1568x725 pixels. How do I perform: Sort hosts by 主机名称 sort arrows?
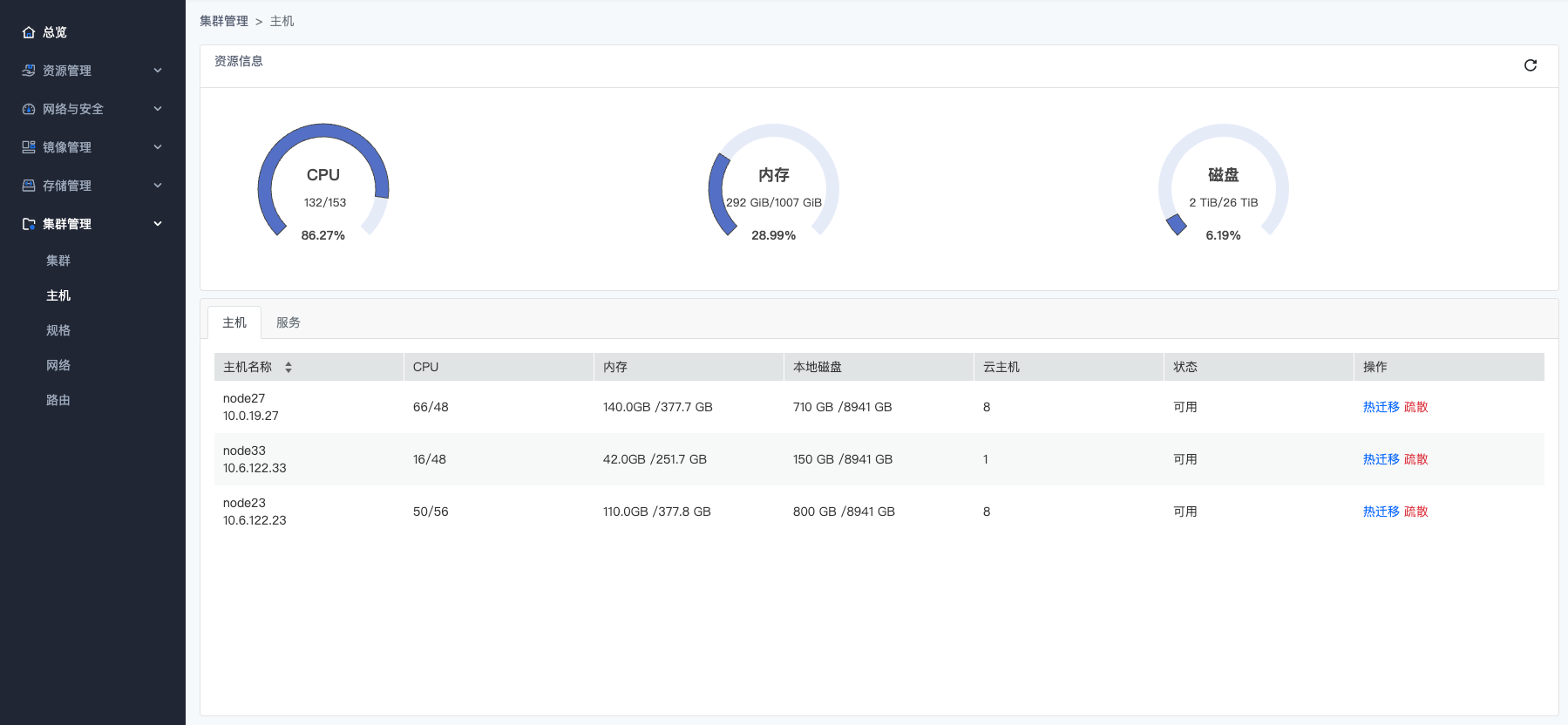288,367
